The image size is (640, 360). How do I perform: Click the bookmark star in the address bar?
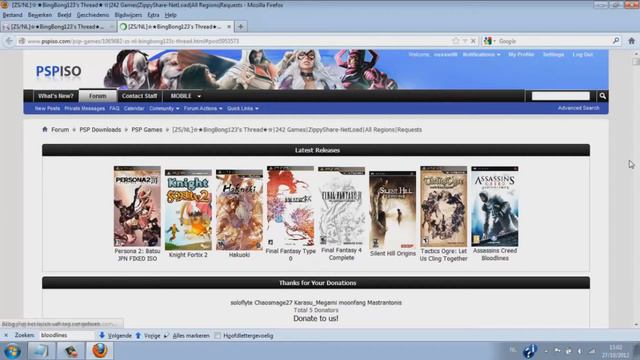[x=456, y=41]
